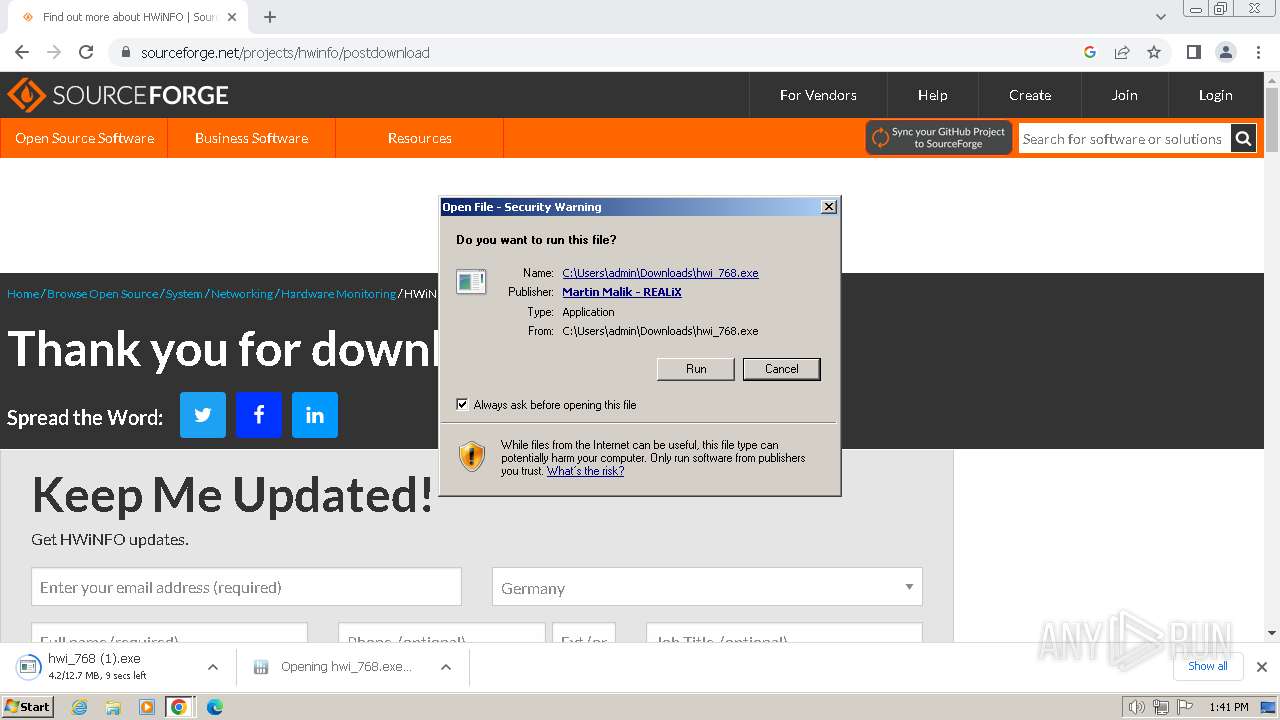Close the downloads bar
1280x720 pixels.
tap(1262, 667)
